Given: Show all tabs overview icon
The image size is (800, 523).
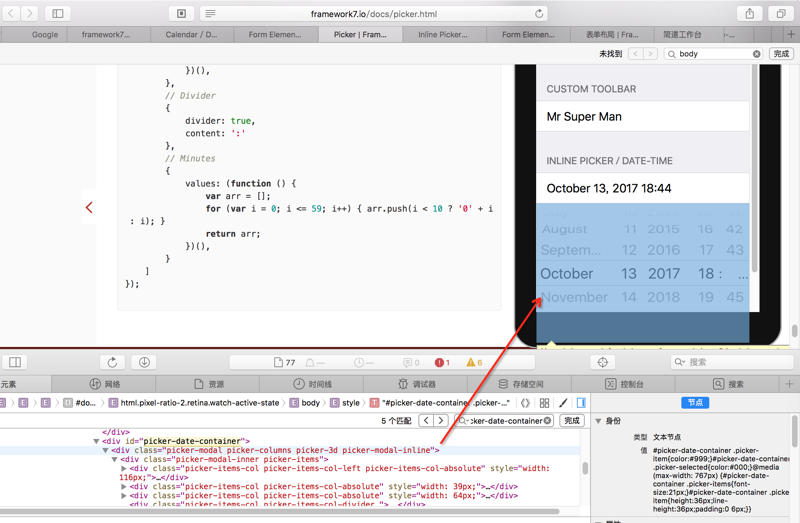Looking at the screenshot, I should [x=781, y=13].
